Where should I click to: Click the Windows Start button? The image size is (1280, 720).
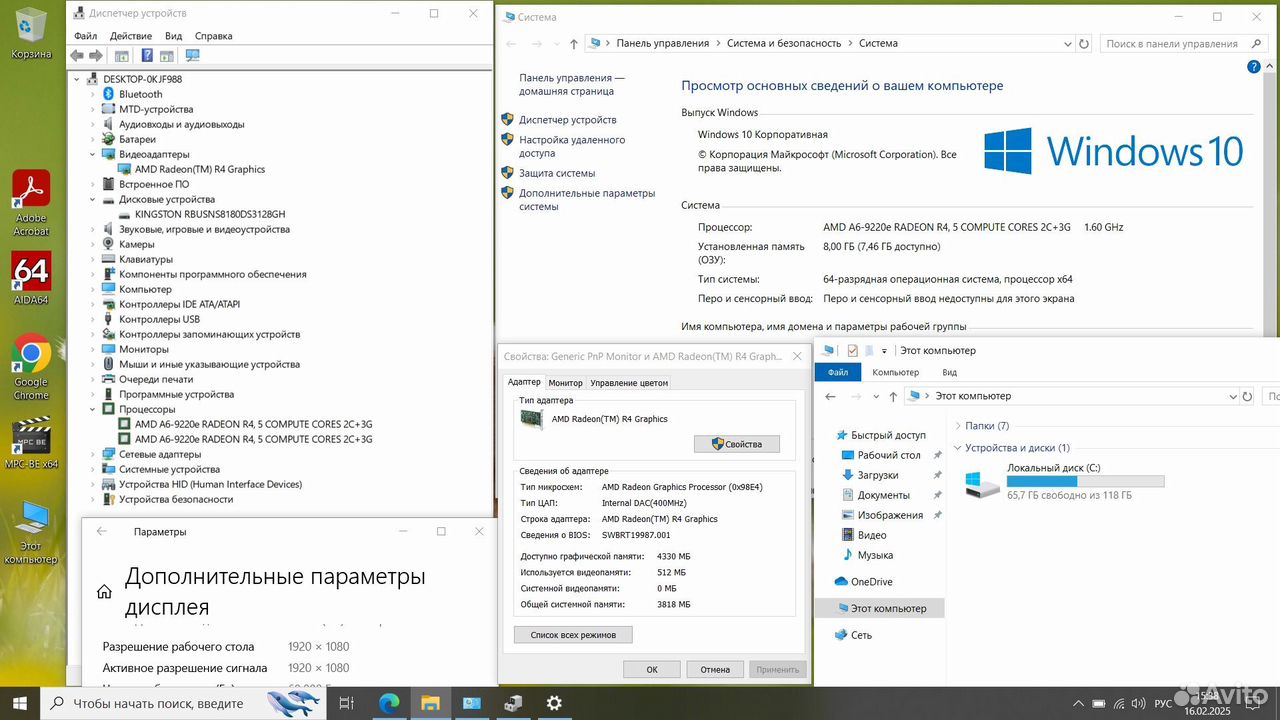point(19,703)
